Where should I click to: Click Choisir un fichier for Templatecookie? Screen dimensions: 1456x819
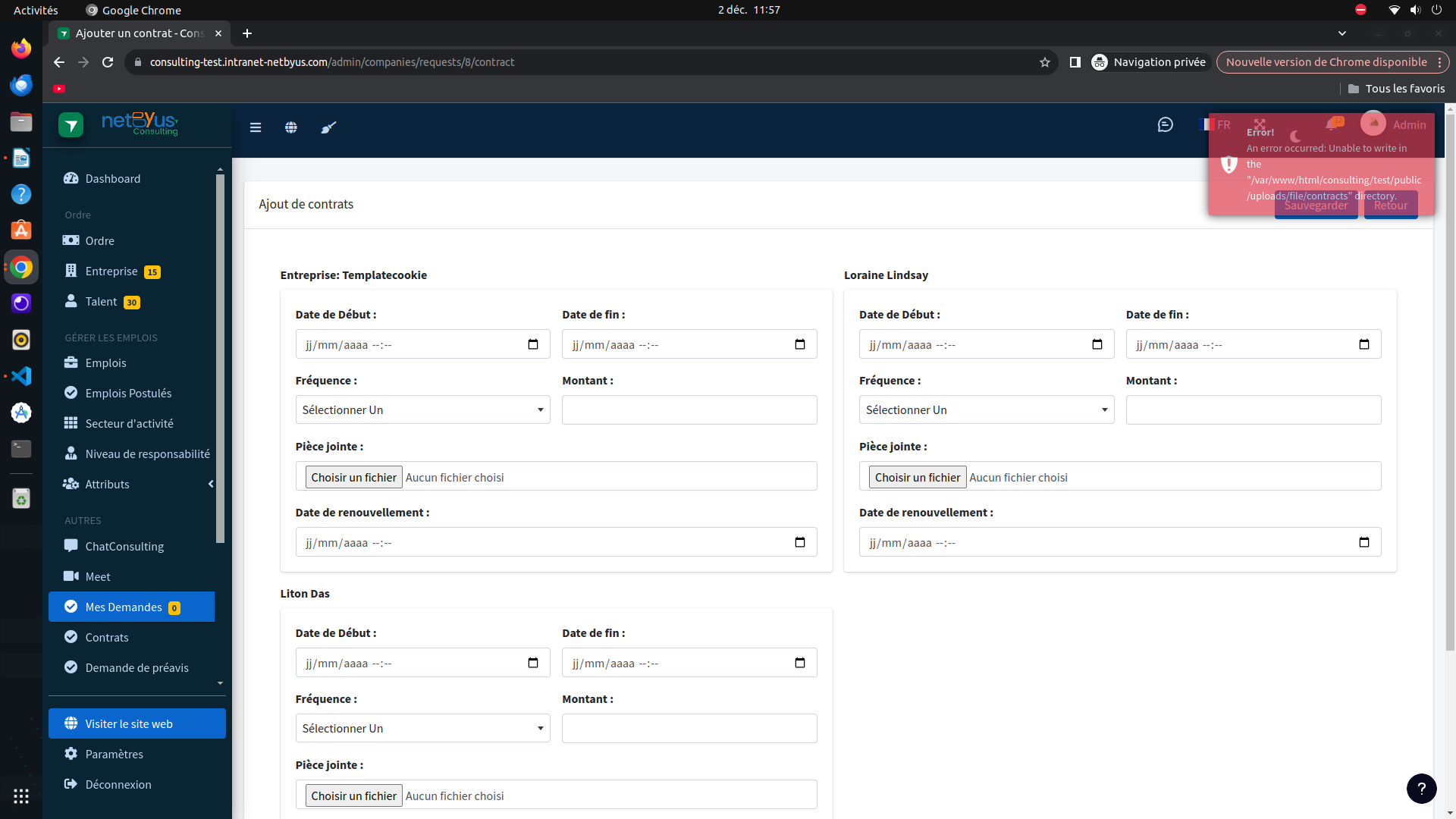353,477
